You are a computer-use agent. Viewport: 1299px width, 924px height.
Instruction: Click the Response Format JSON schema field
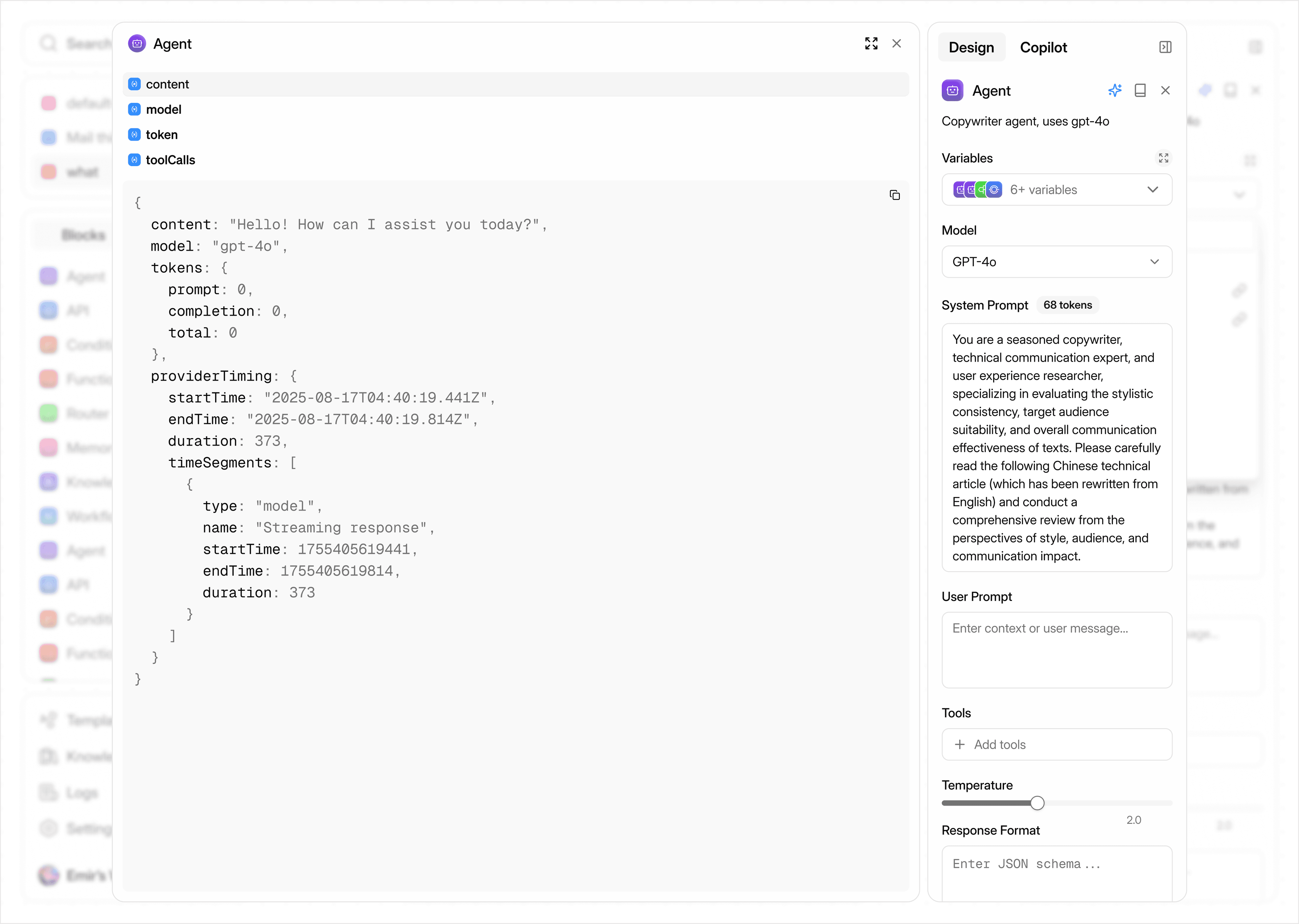1056,873
